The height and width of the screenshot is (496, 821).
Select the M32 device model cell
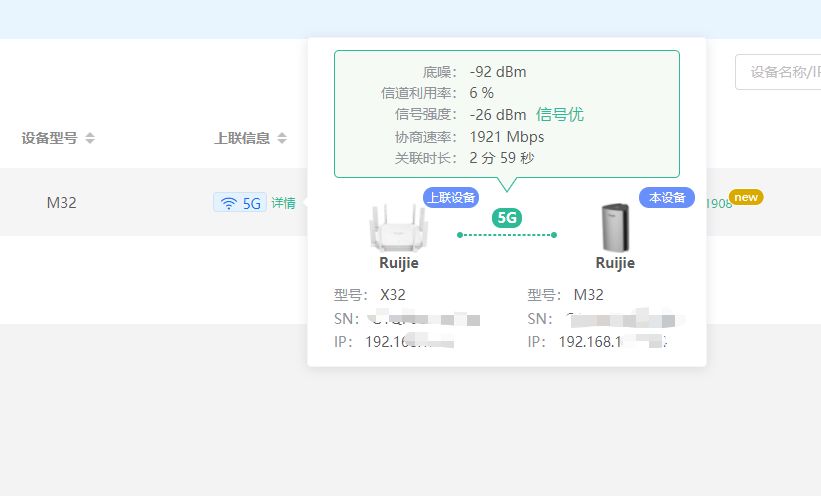[61, 203]
